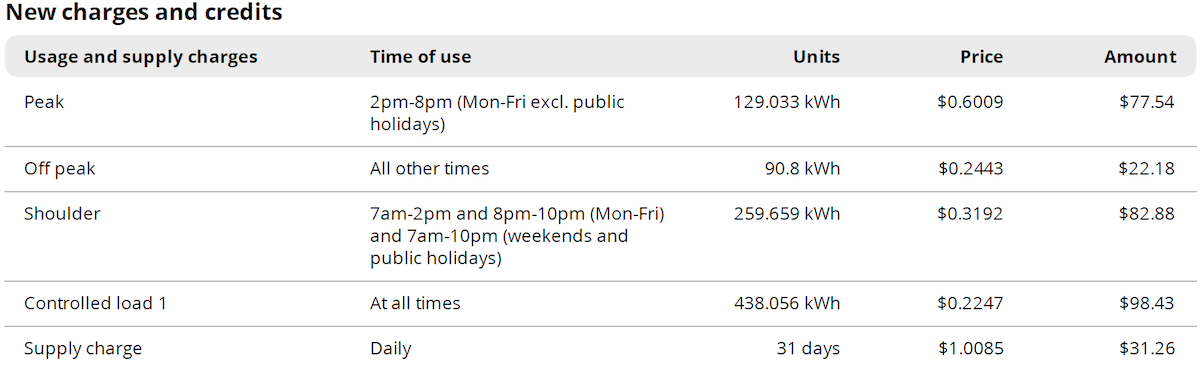Image resolution: width=1200 pixels, height=373 pixels.
Task: Click the Peak price $0.6009
Action: pos(970,102)
